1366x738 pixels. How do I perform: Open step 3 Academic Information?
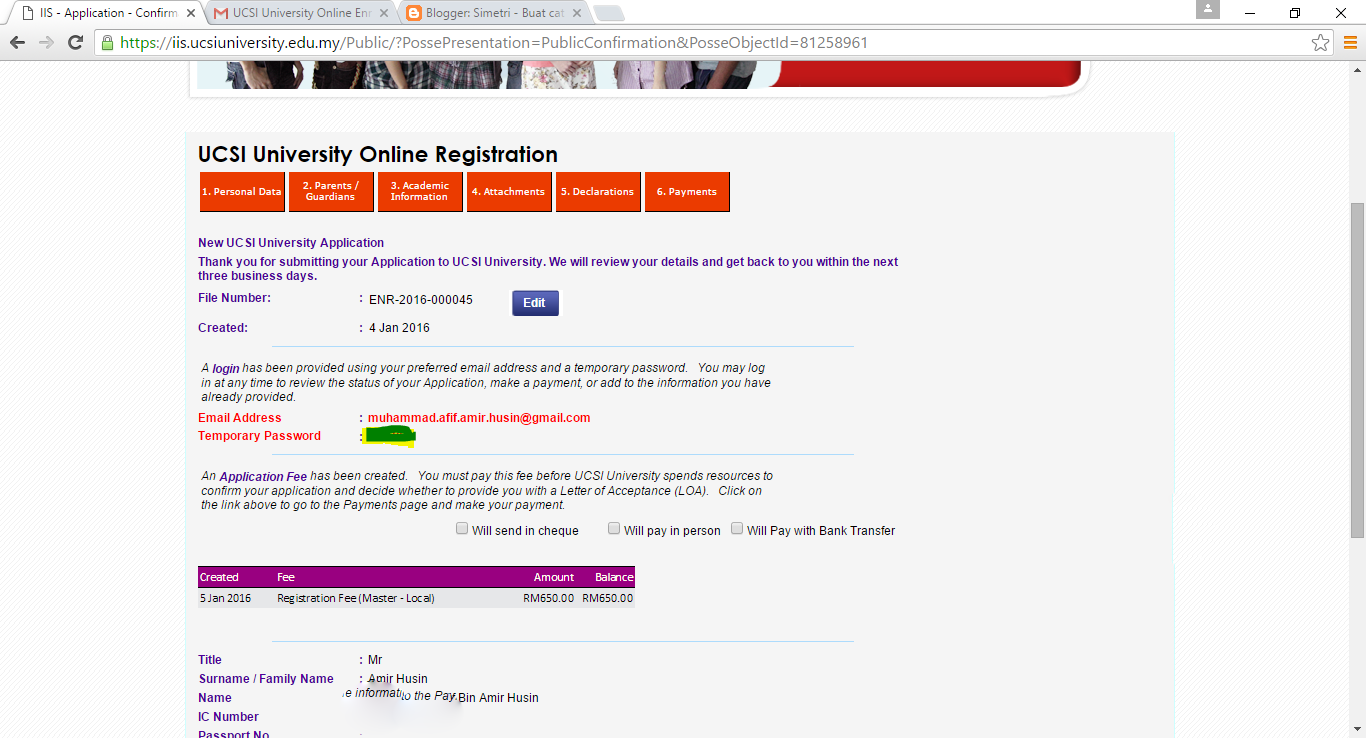pos(420,192)
